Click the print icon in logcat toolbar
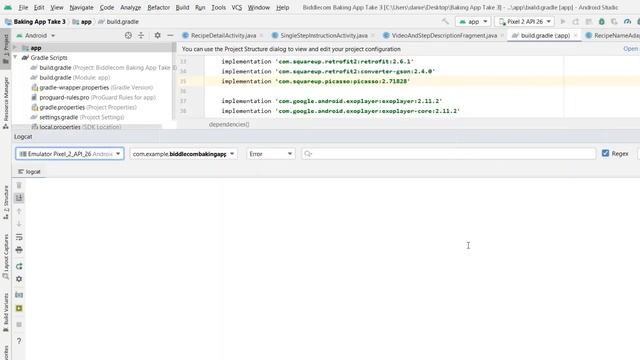640x360 pixels. point(19,250)
